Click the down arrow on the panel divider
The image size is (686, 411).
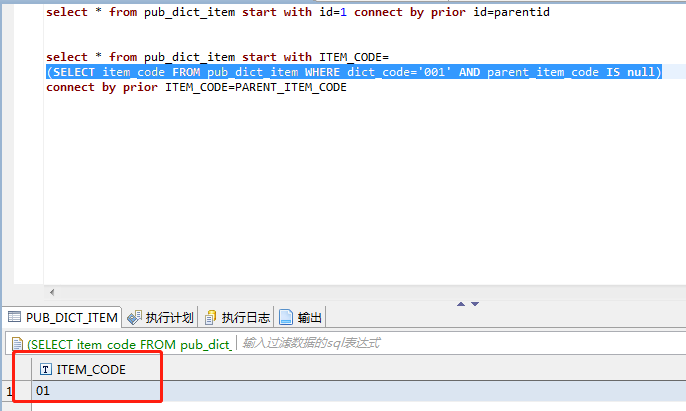pyautogui.click(x=475, y=304)
